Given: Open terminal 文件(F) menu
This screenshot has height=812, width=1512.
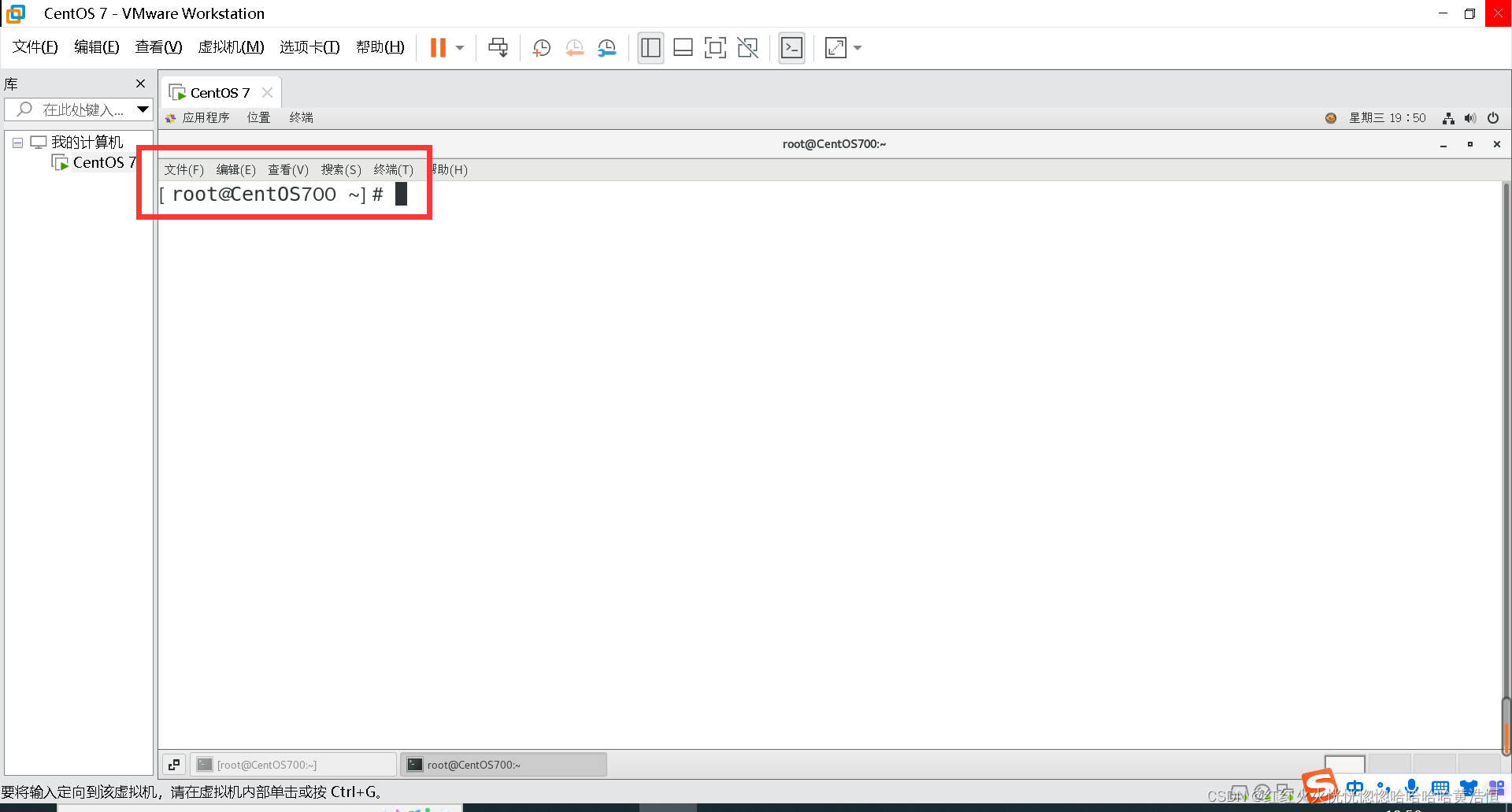Looking at the screenshot, I should (x=183, y=170).
